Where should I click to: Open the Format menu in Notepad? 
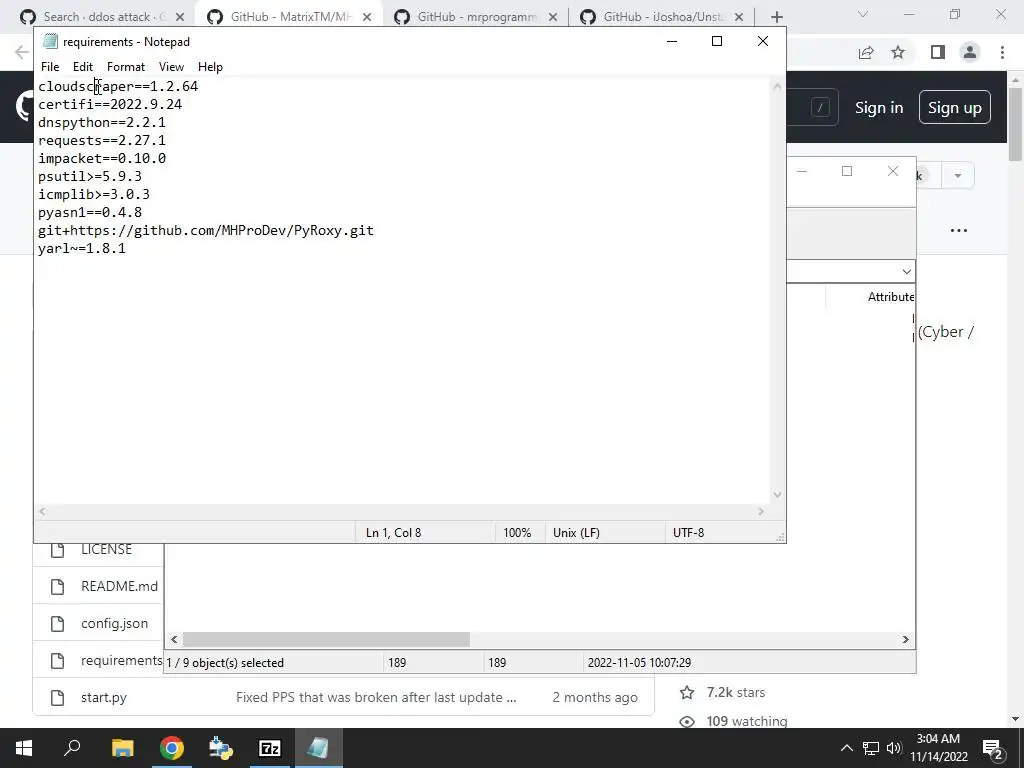125,67
